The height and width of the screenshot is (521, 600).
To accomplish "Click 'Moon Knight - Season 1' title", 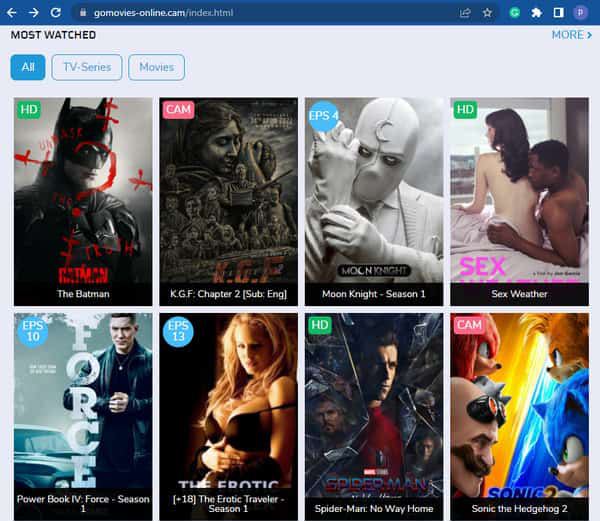I will [374, 294].
